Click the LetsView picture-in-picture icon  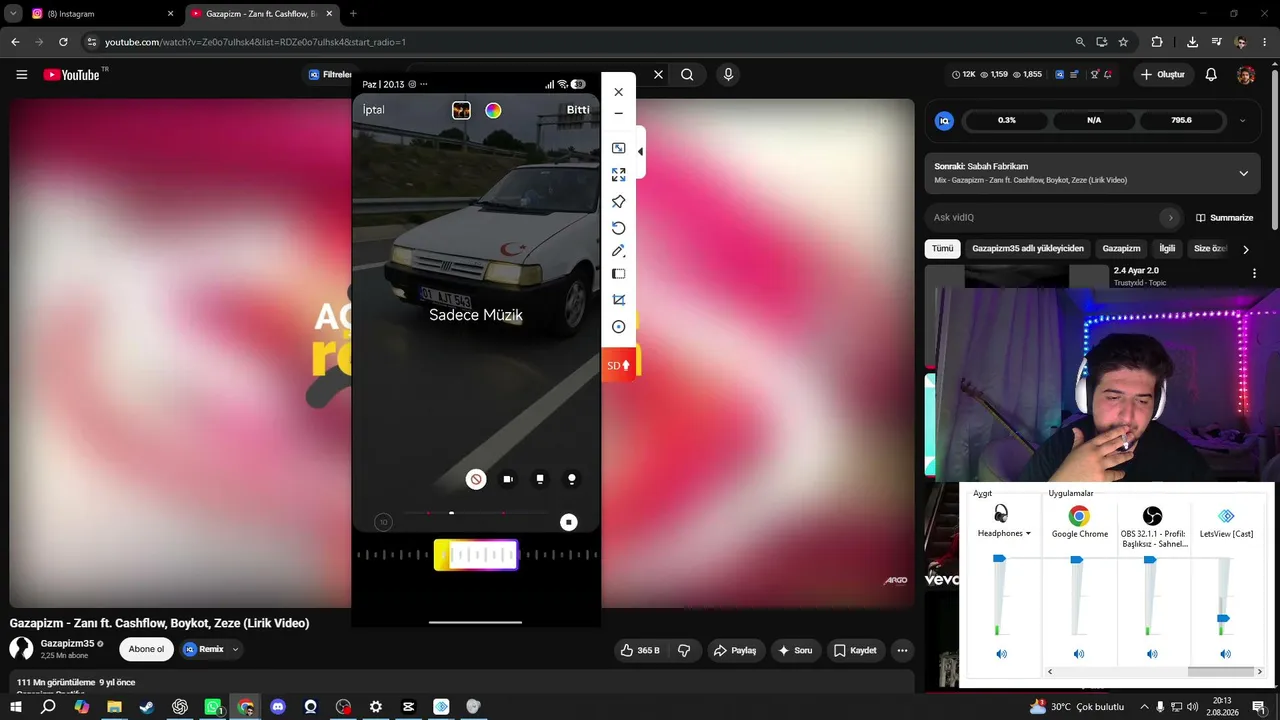(618, 148)
